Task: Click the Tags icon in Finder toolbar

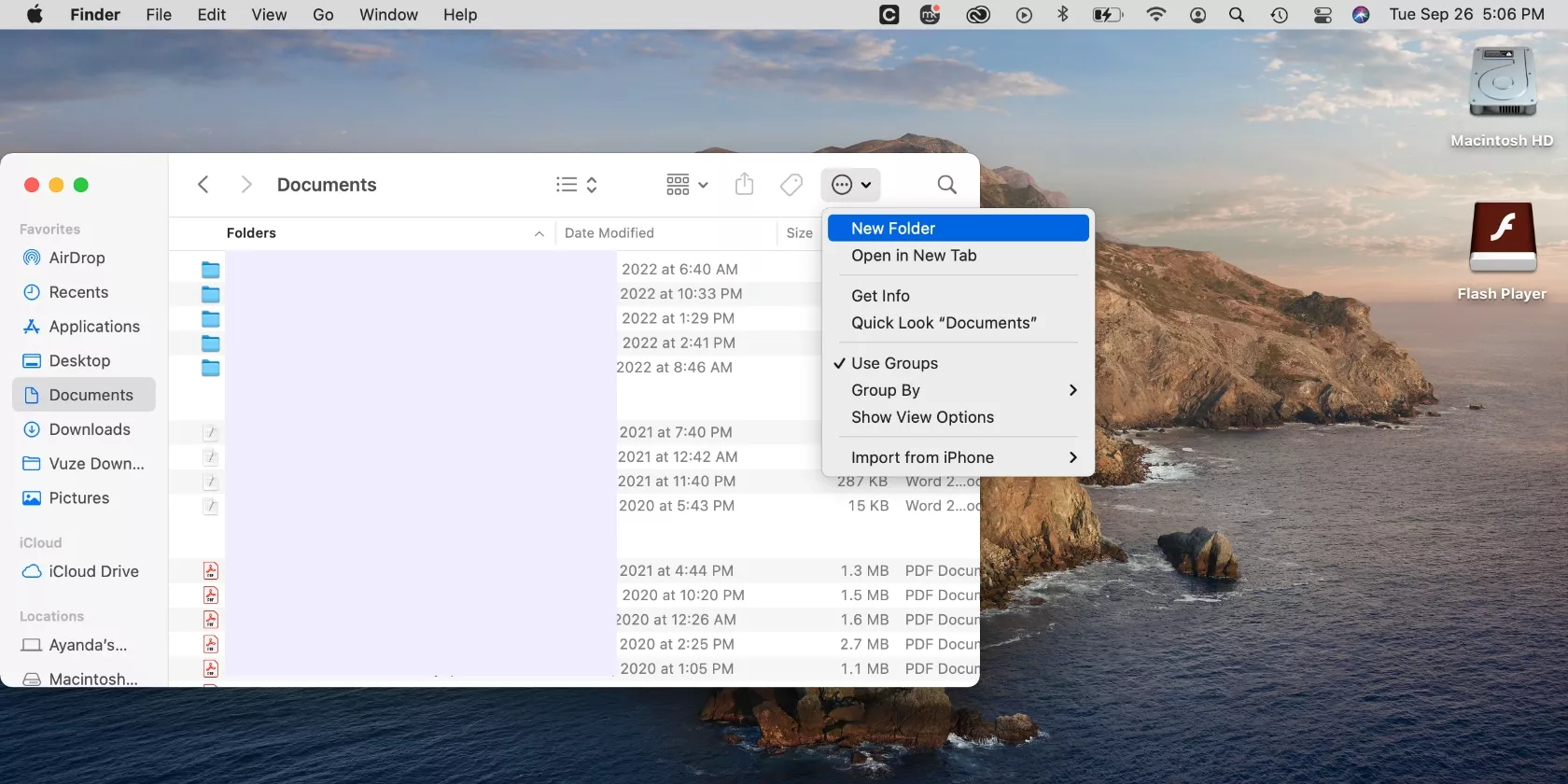Action: [x=791, y=185]
